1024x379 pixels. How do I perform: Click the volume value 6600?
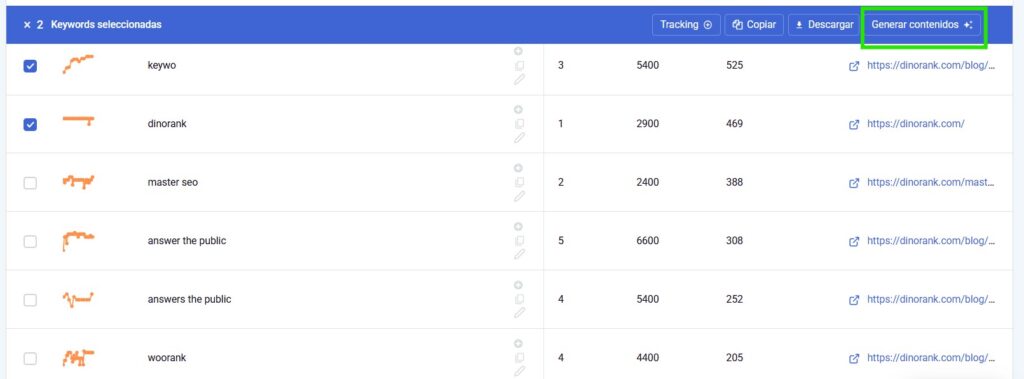647,240
